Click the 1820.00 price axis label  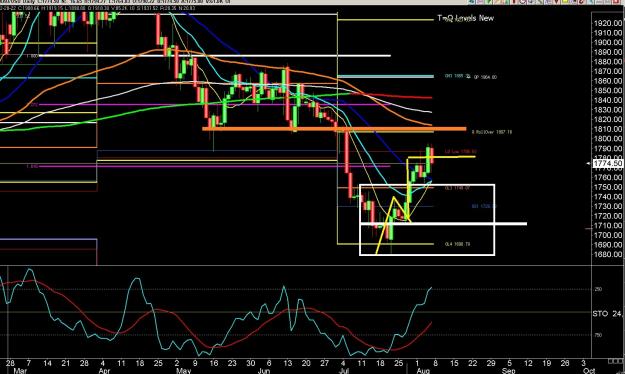(x=608, y=119)
